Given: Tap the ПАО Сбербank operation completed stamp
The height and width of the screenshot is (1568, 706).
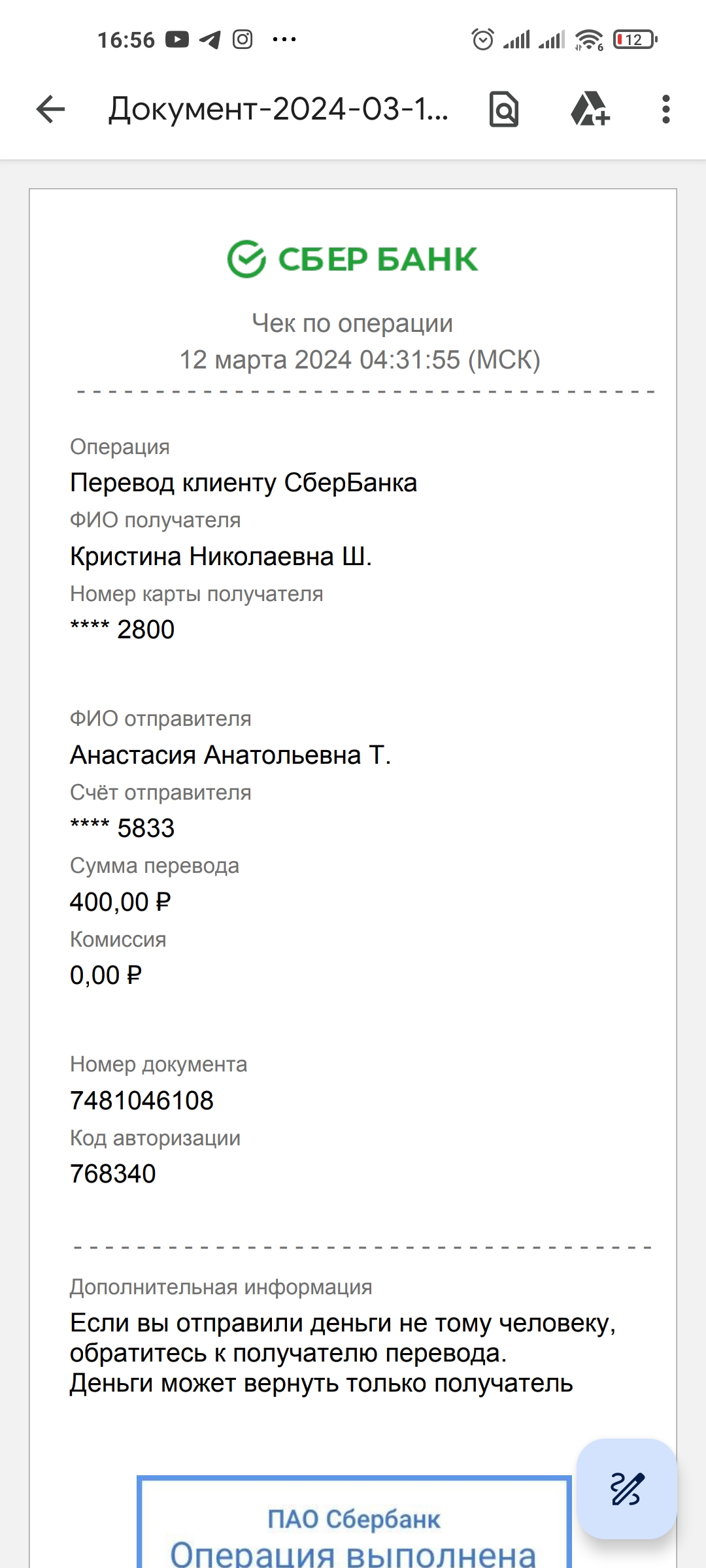Looking at the screenshot, I should click(354, 1522).
